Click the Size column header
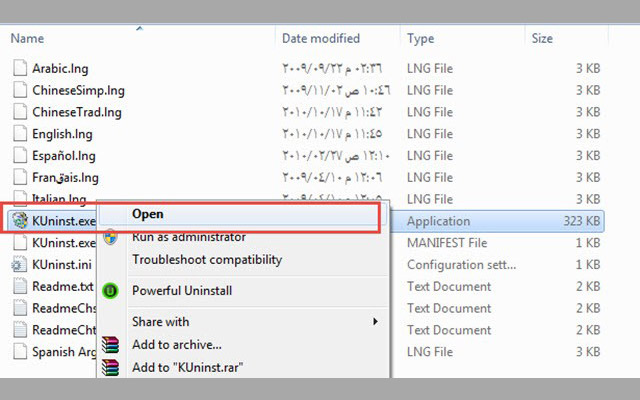Viewport: 640px width, 400px height. [x=542, y=38]
